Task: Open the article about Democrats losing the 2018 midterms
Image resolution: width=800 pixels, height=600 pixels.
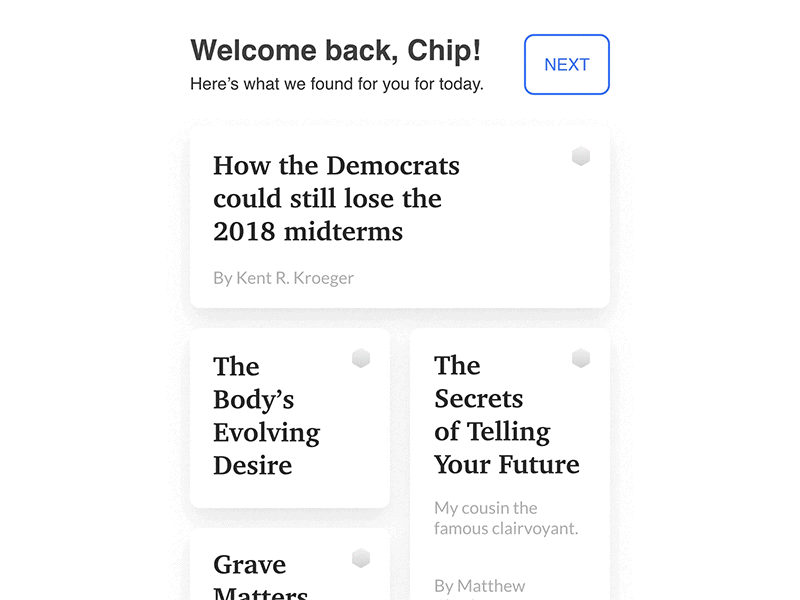Action: click(335, 198)
